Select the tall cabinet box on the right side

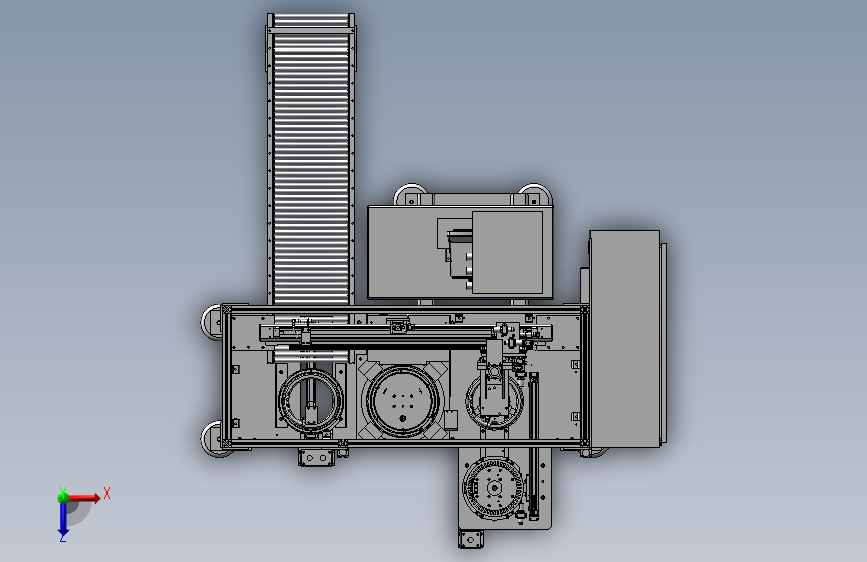click(x=625, y=339)
